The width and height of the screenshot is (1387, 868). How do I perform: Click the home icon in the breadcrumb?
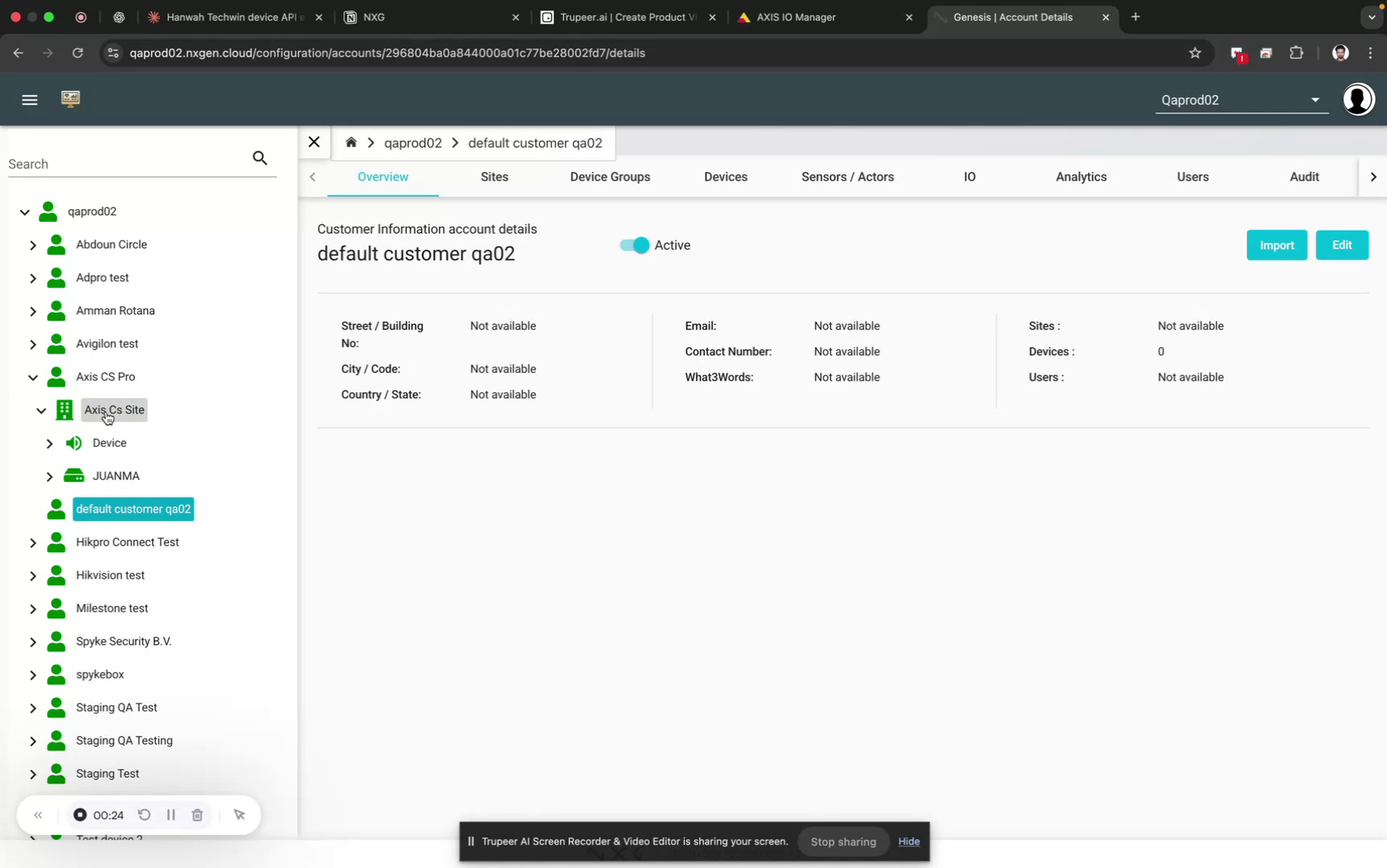(351, 142)
